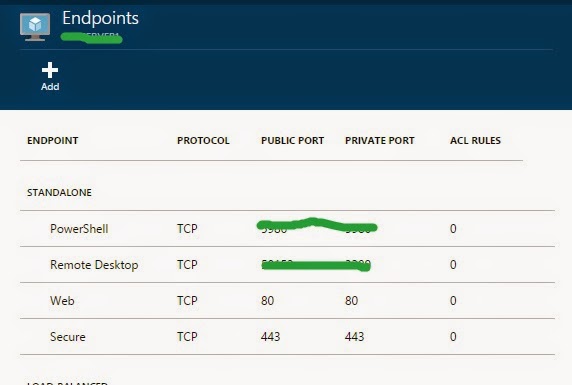Click the virtual machine monitor icon
The height and width of the screenshot is (385, 572).
35,27
